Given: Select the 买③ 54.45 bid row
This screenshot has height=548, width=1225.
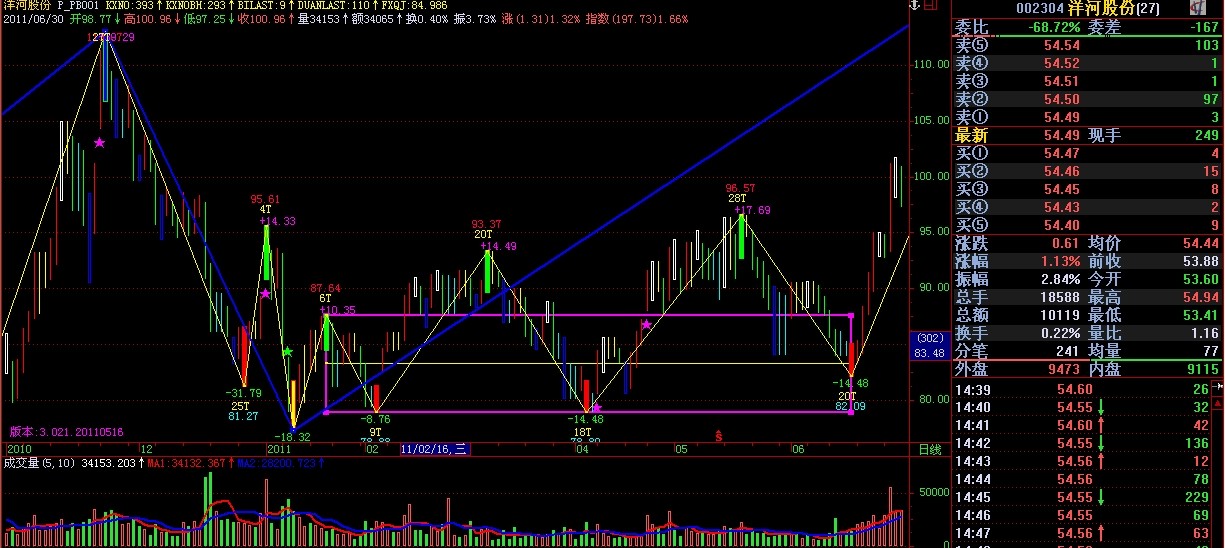Looking at the screenshot, I should click(1087, 189).
